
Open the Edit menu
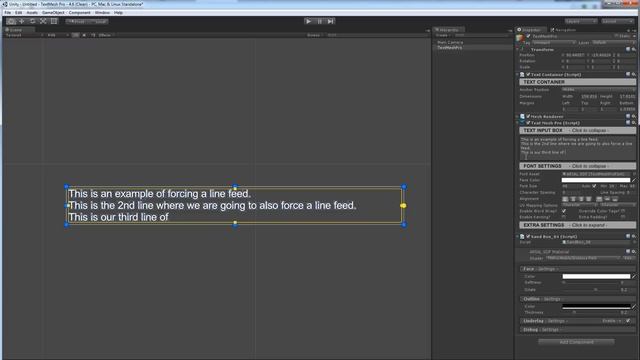tap(19, 13)
